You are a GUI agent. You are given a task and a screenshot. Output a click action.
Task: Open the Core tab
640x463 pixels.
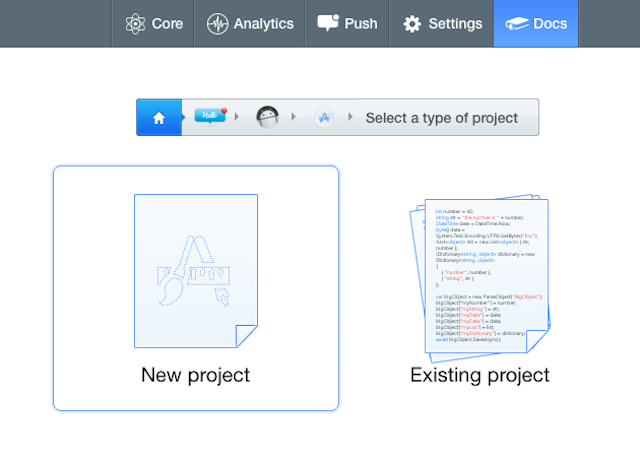153,24
